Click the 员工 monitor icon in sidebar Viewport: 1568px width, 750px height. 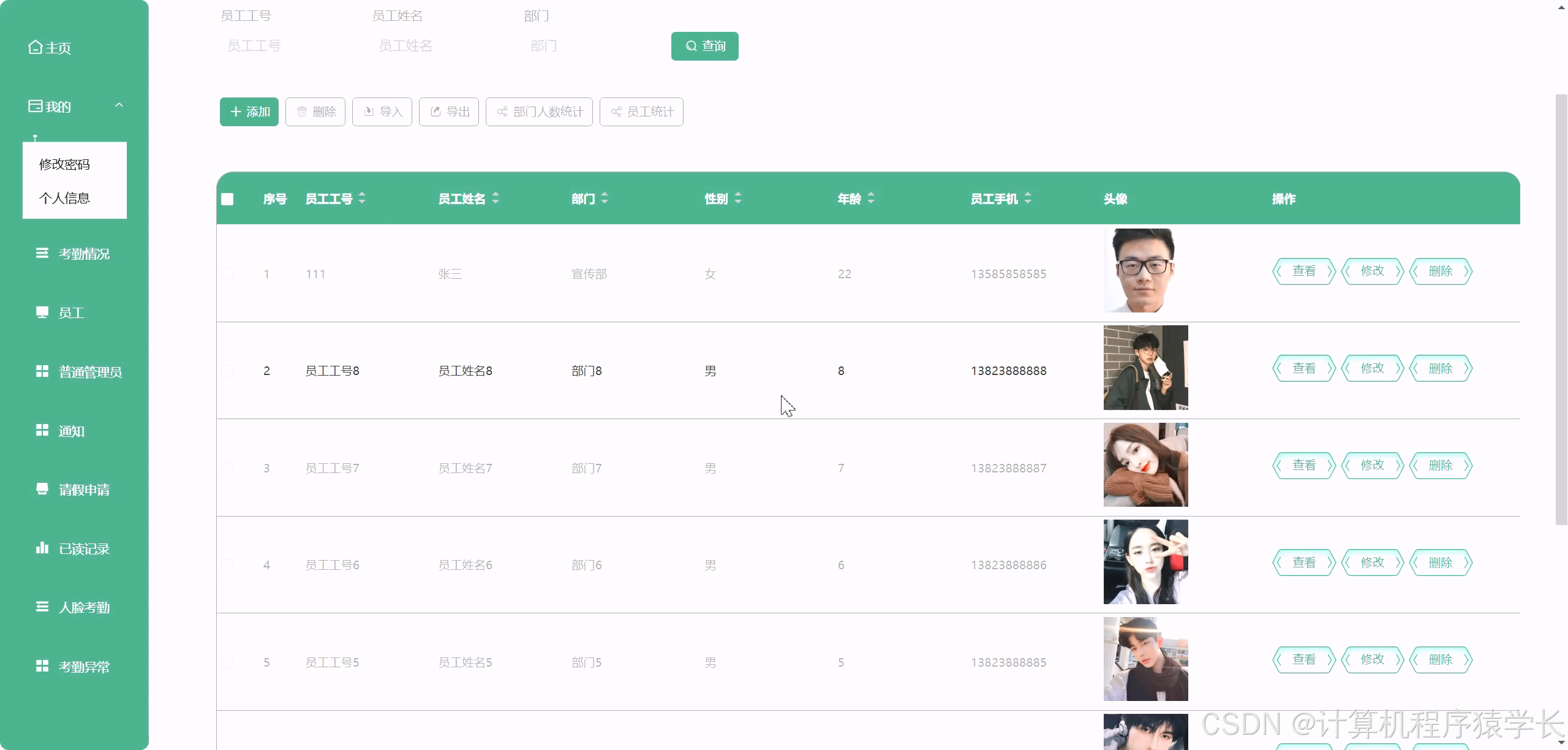[42, 312]
